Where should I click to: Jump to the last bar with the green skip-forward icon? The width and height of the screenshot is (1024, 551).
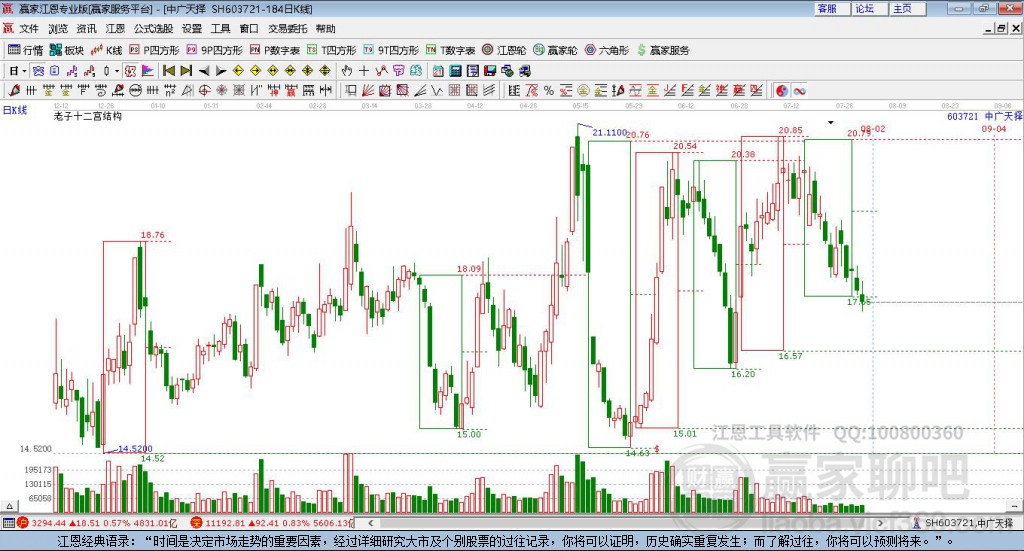(186, 71)
